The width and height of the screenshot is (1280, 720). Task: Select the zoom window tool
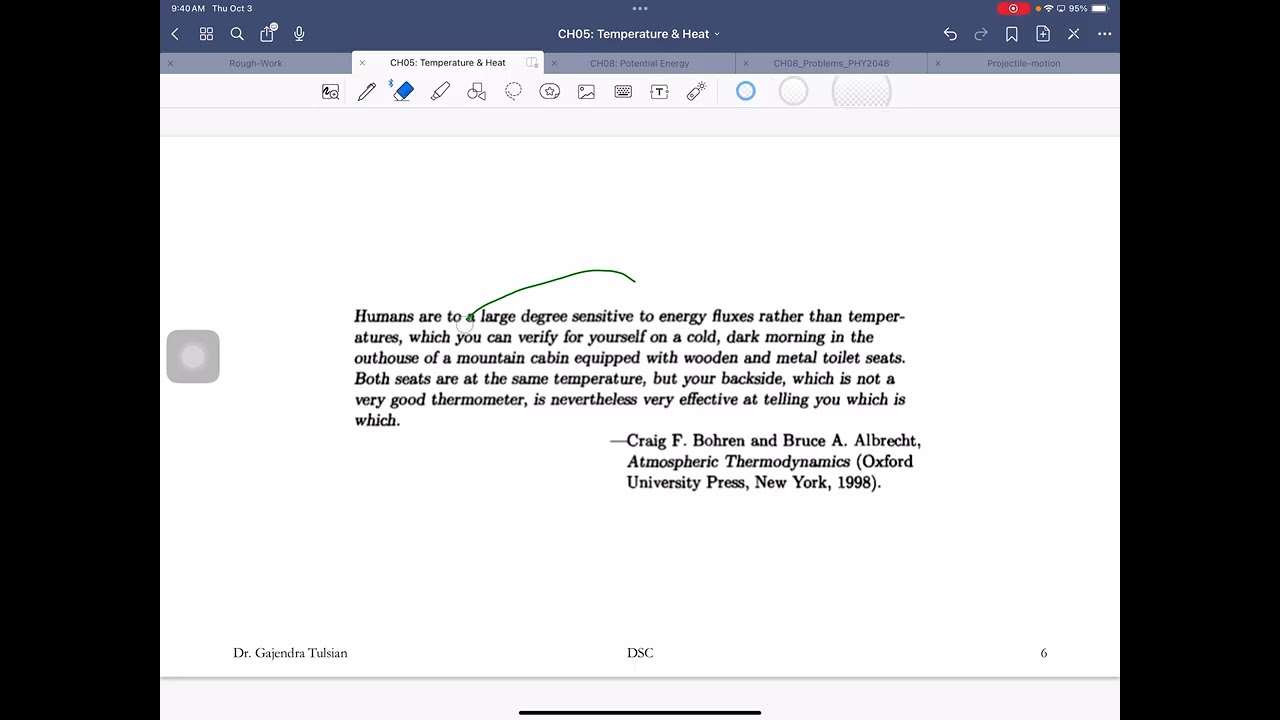pos(330,92)
